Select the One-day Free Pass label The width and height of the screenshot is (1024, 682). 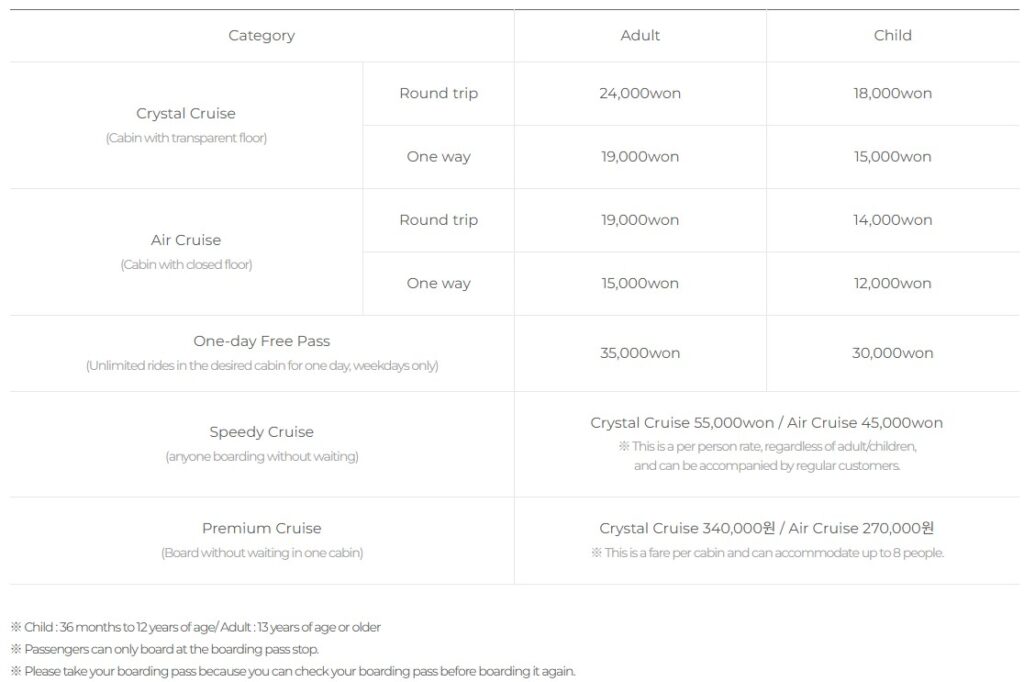(261, 341)
